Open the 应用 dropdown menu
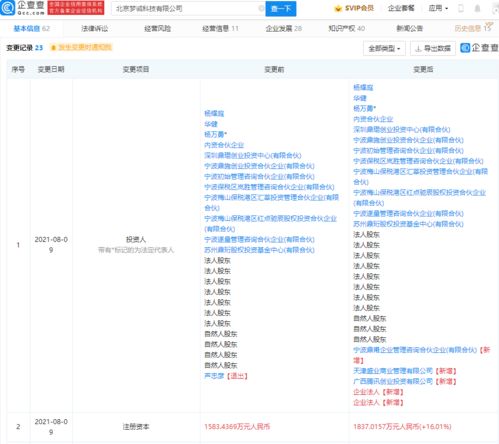 click(x=438, y=8)
